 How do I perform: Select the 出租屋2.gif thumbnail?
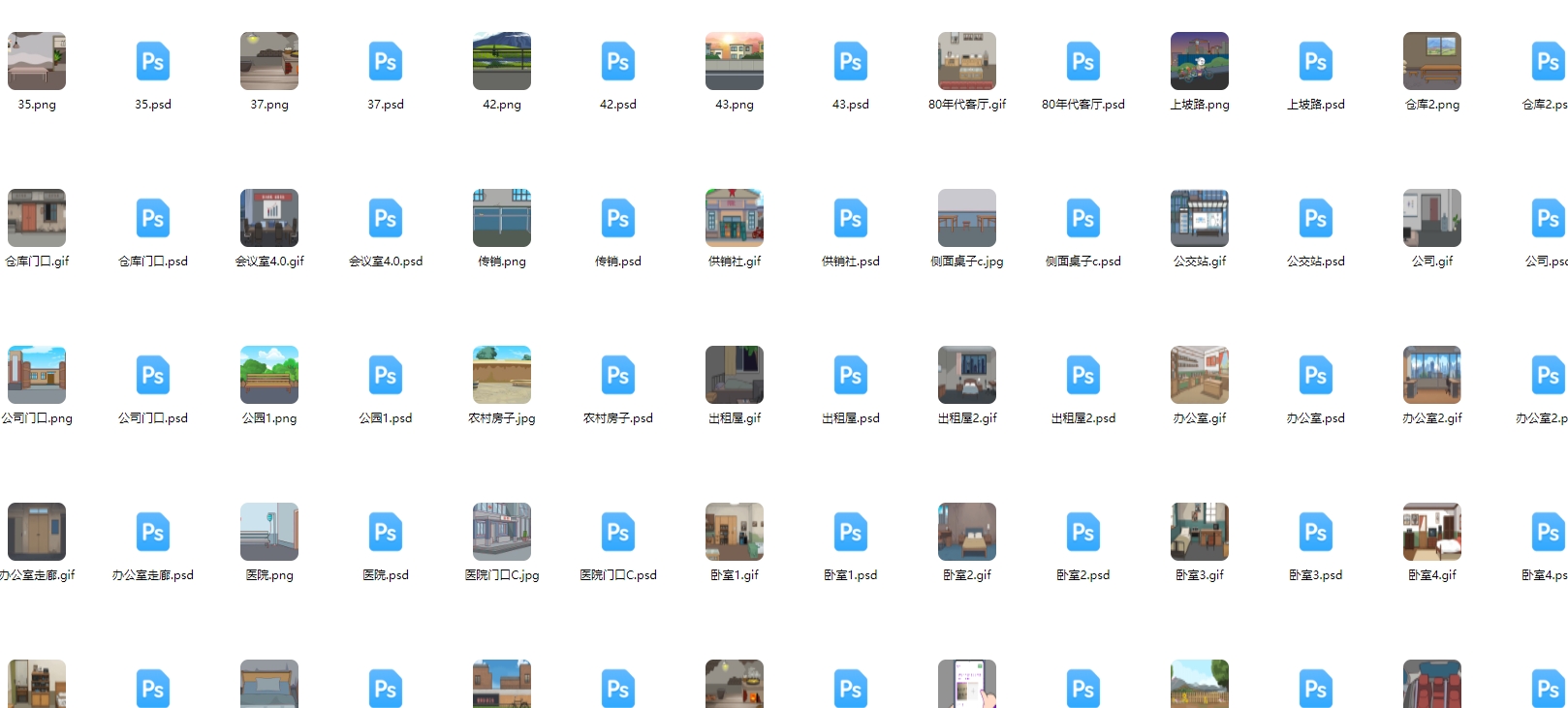967,375
